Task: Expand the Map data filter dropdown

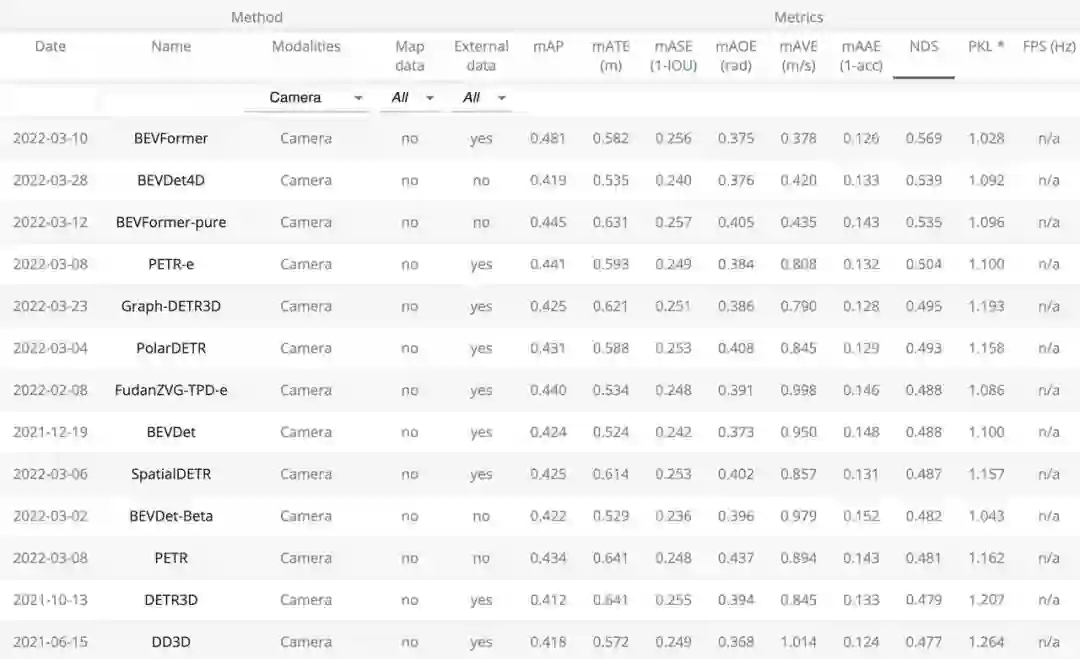Action: coord(410,98)
